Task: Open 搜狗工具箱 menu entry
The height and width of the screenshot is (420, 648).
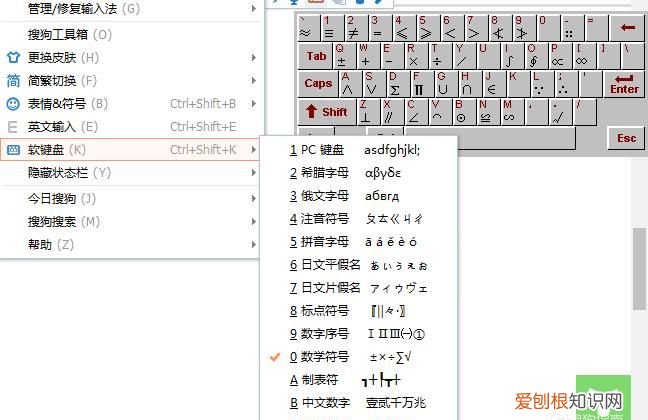Action: pos(70,34)
